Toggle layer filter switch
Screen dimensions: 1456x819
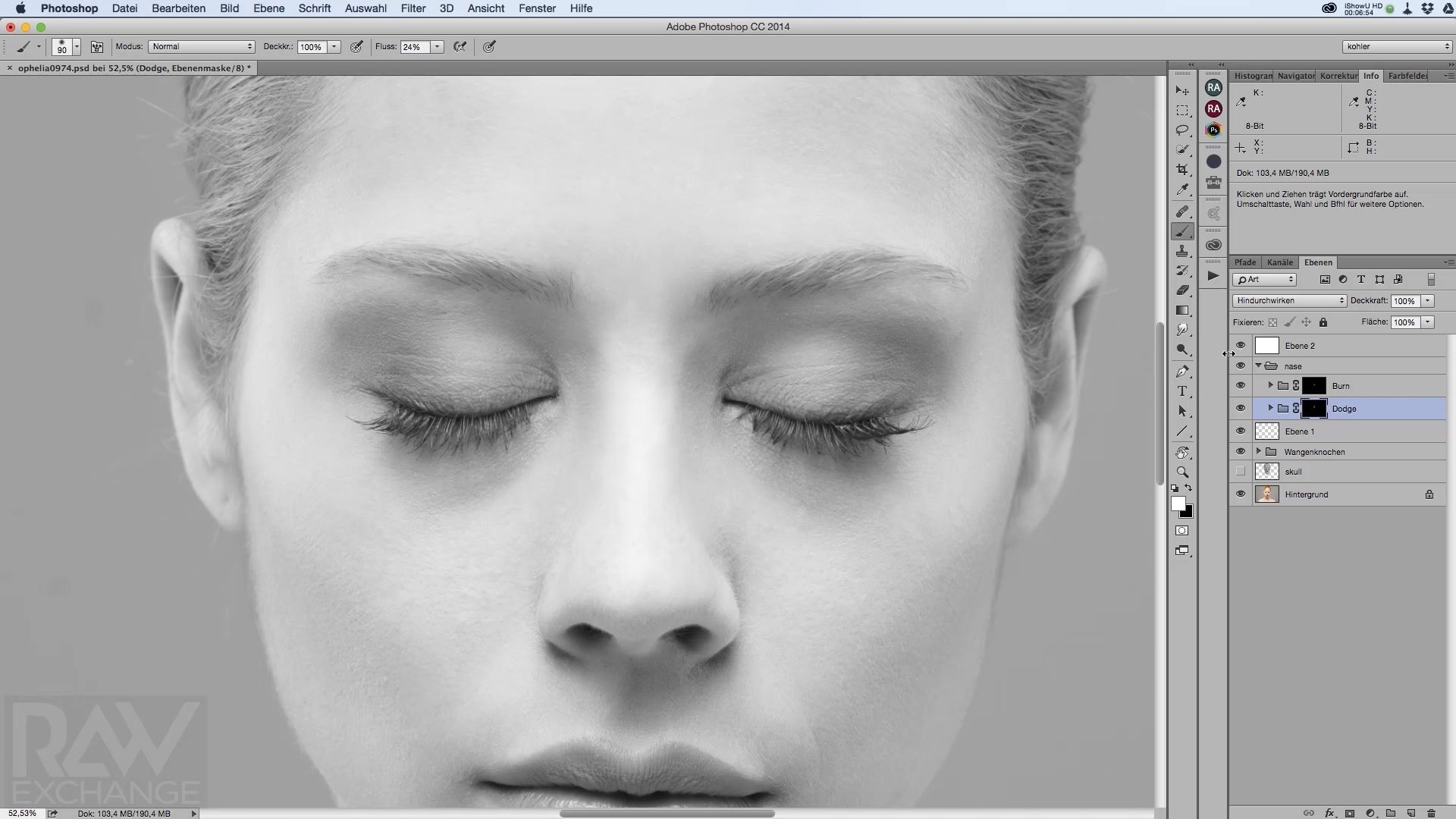click(x=1431, y=280)
